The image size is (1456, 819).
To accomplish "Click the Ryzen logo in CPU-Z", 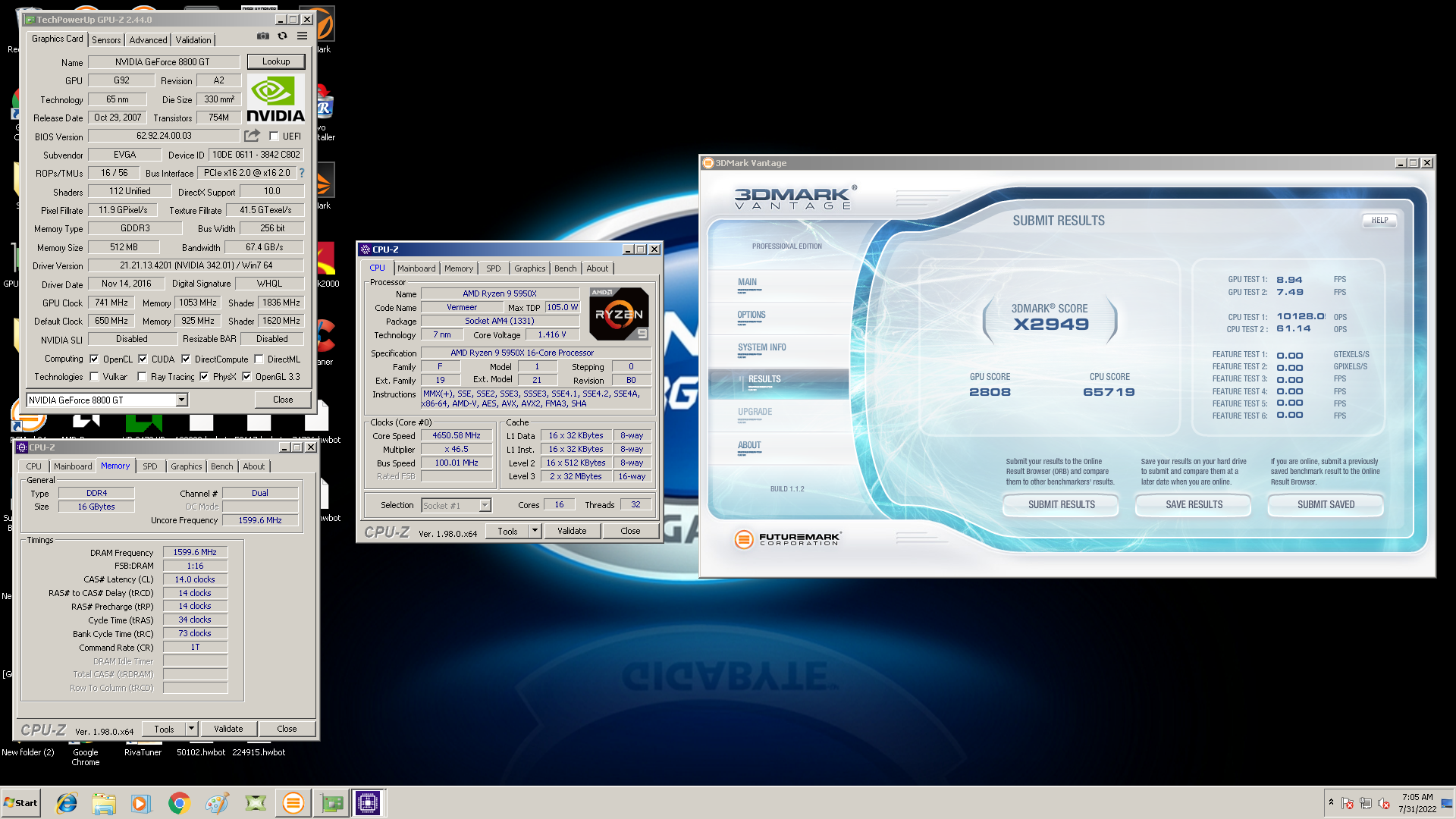I will [619, 314].
